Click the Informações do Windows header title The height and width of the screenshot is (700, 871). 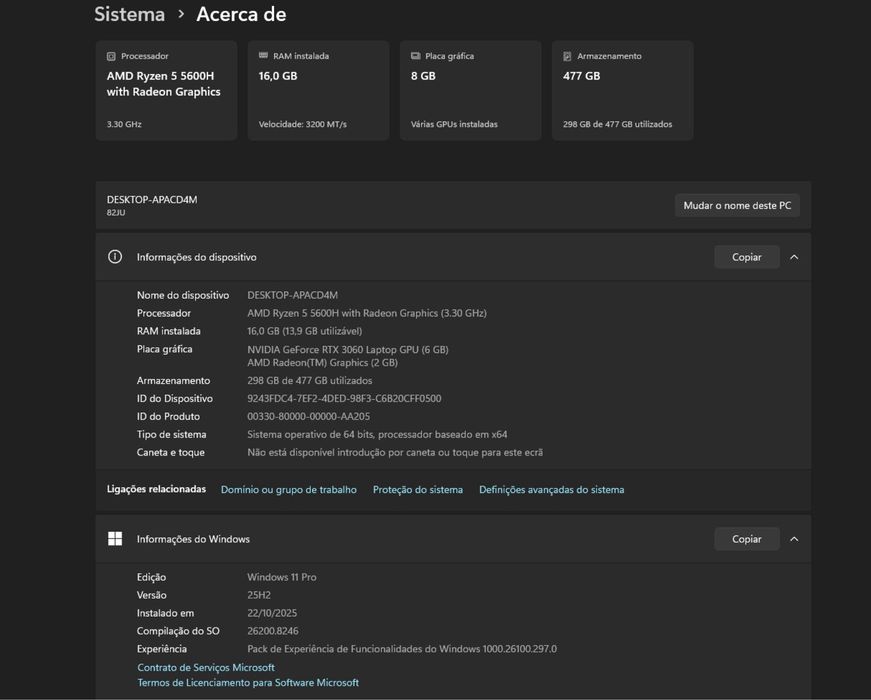coord(193,539)
